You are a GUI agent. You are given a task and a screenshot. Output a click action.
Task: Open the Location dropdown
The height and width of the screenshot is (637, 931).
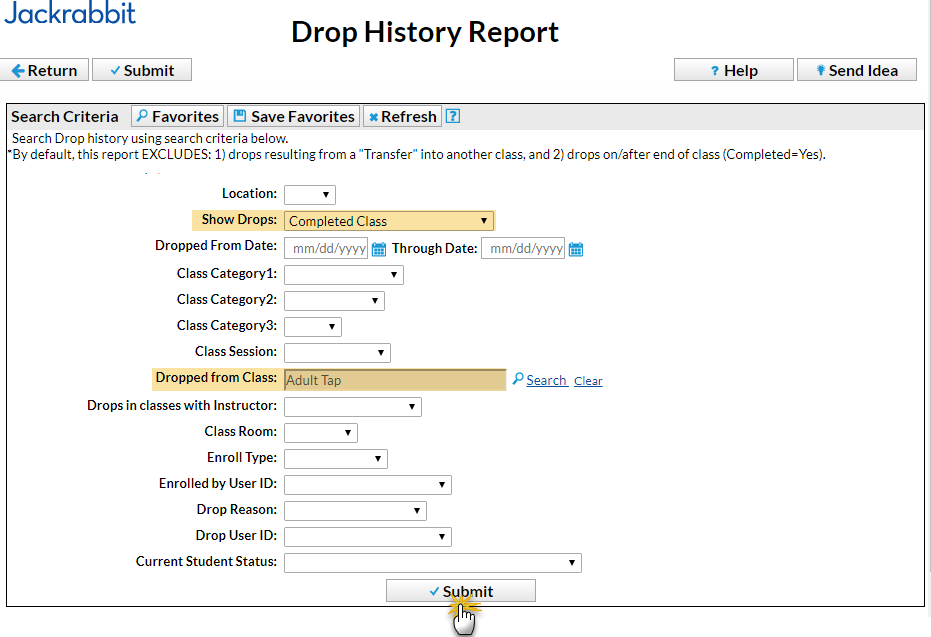pyautogui.click(x=310, y=195)
